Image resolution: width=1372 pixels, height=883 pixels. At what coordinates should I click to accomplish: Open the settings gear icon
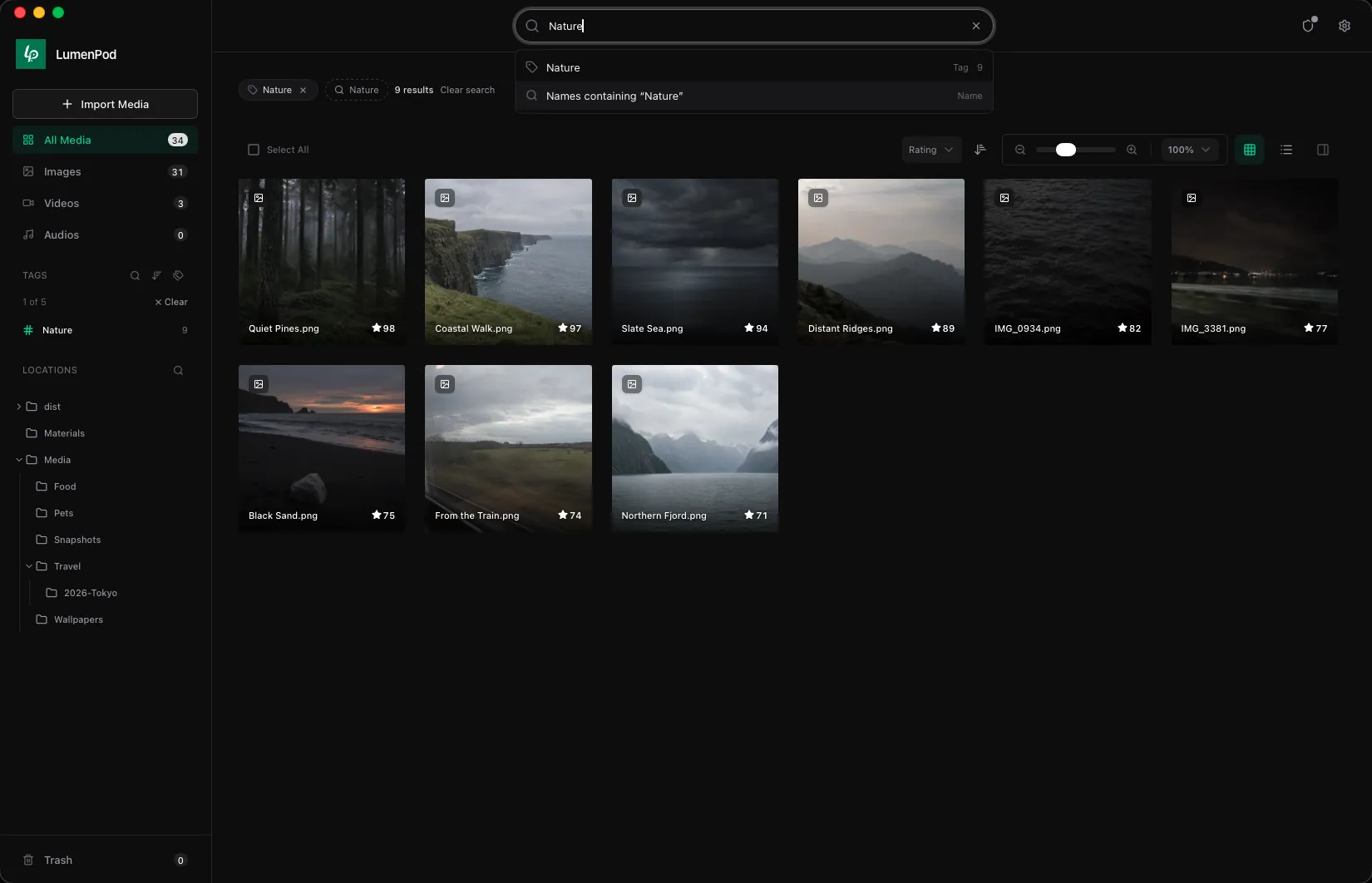tap(1345, 26)
